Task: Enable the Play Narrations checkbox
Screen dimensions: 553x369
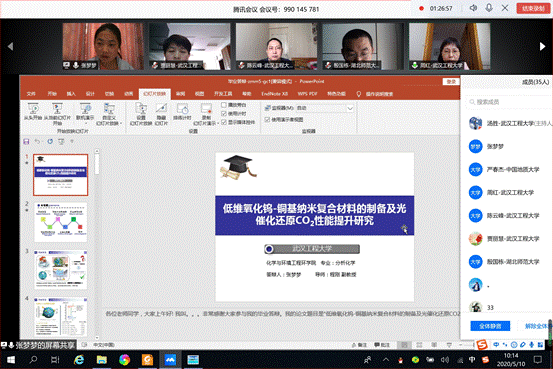Action: pos(224,105)
